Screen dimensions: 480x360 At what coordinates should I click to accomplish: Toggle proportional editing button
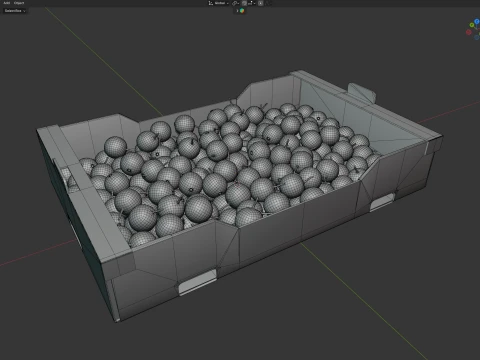(261, 3)
